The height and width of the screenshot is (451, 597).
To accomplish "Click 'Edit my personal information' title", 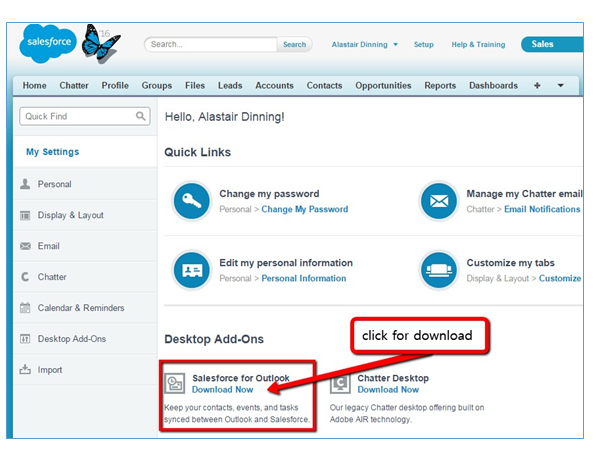I will coord(286,263).
